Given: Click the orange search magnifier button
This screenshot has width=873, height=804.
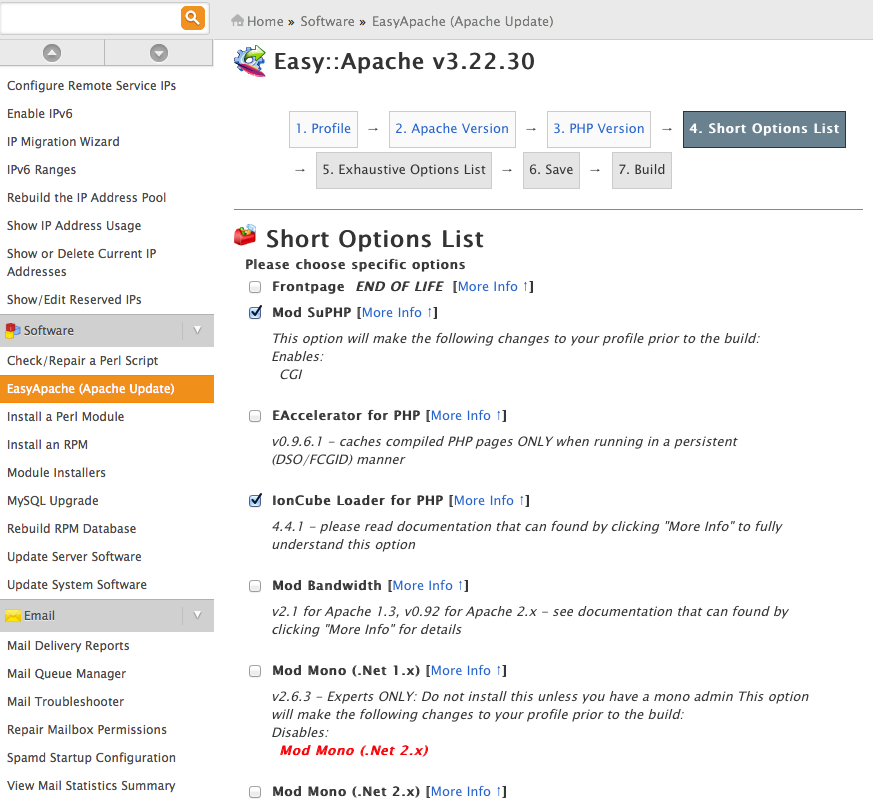Looking at the screenshot, I should tap(193, 17).
